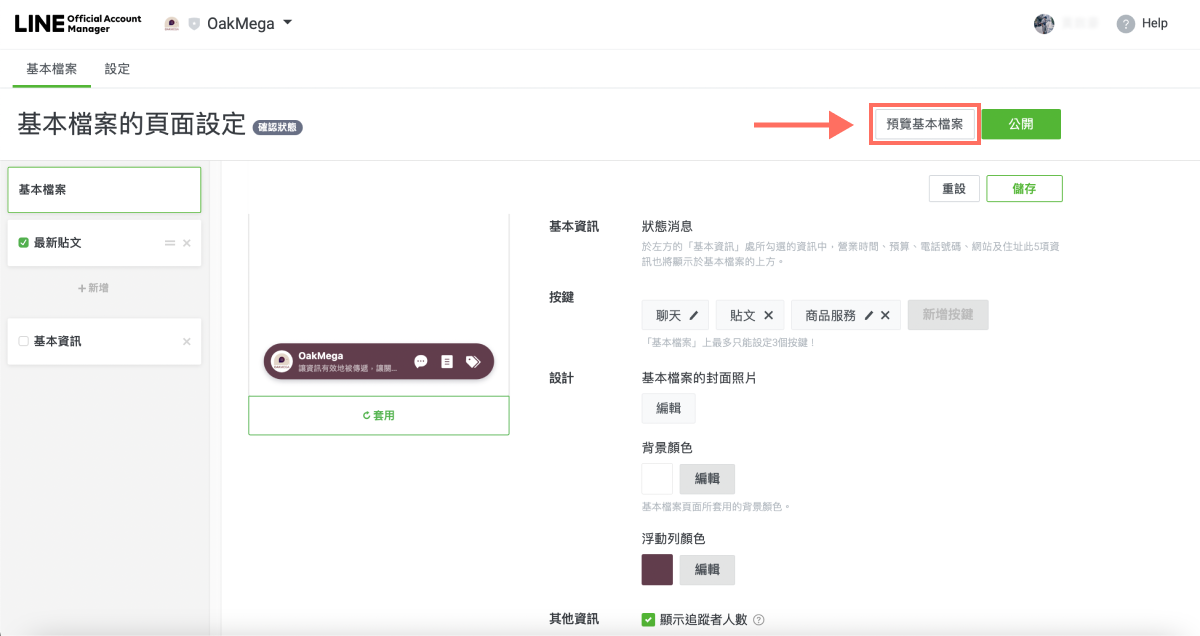
Task: Click the Help question mark icon
Action: (x=1126, y=24)
